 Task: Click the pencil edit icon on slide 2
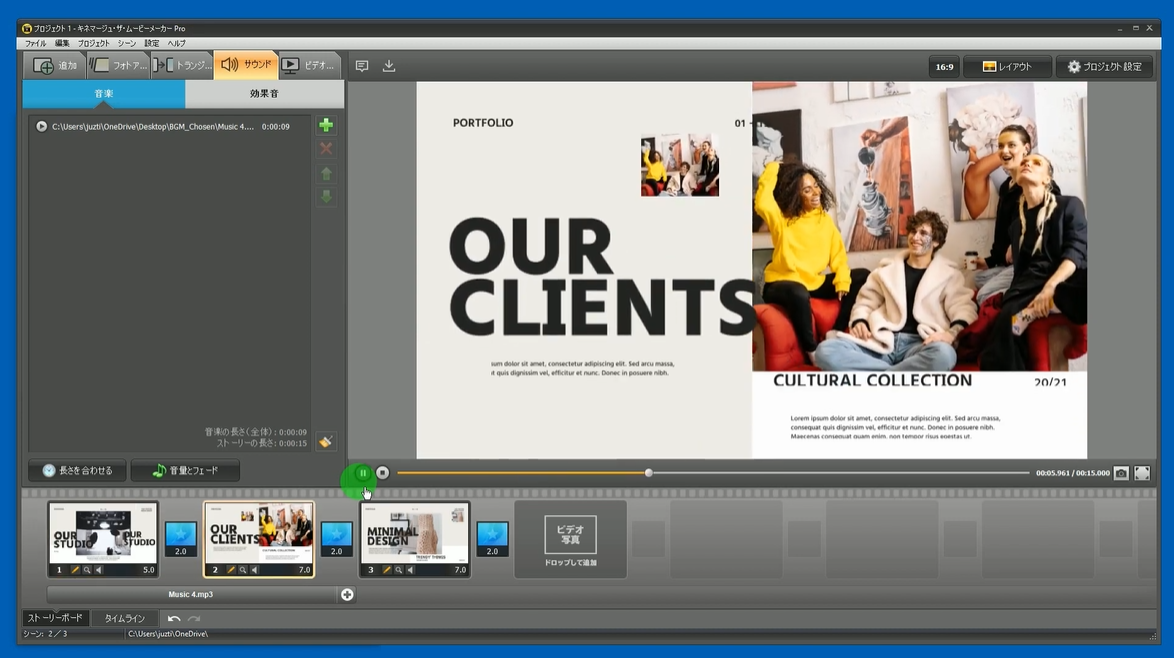pos(231,570)
